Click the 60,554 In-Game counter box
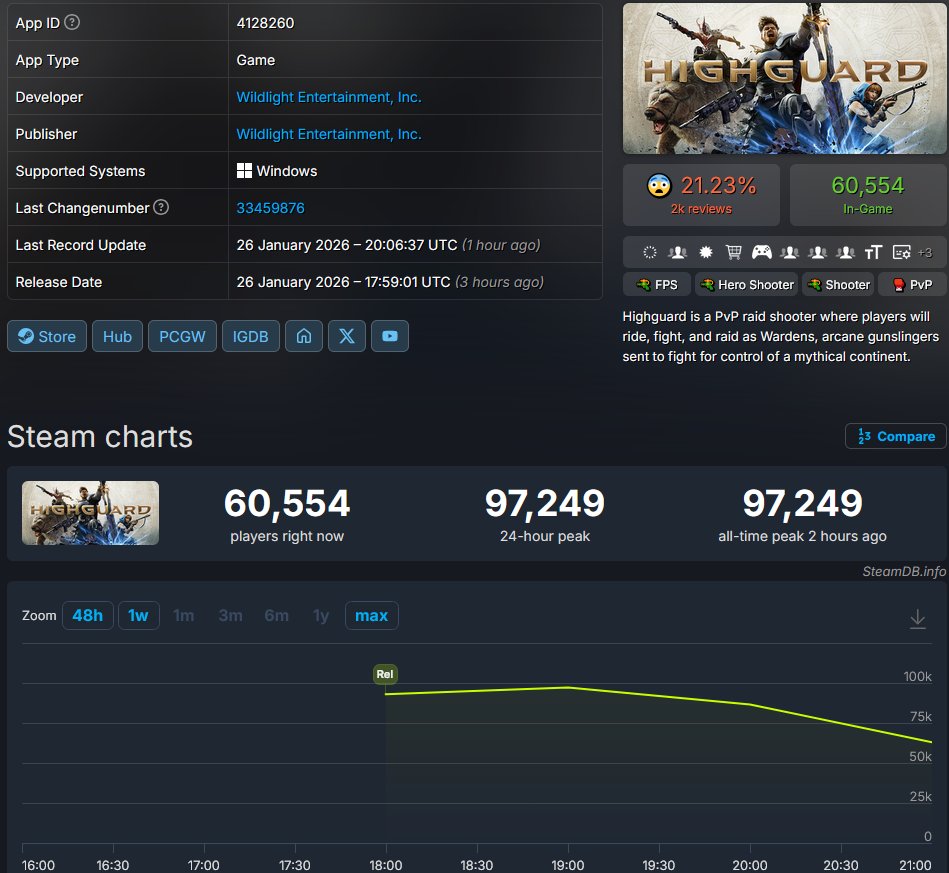 [x=867, y=194]
